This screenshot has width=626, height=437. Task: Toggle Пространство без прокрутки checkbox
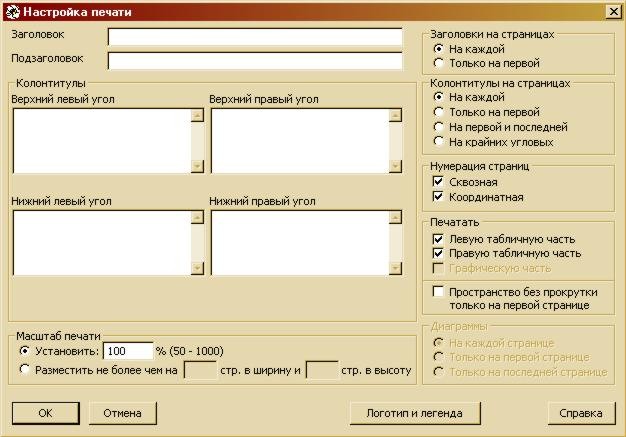[x=438, y=292]
